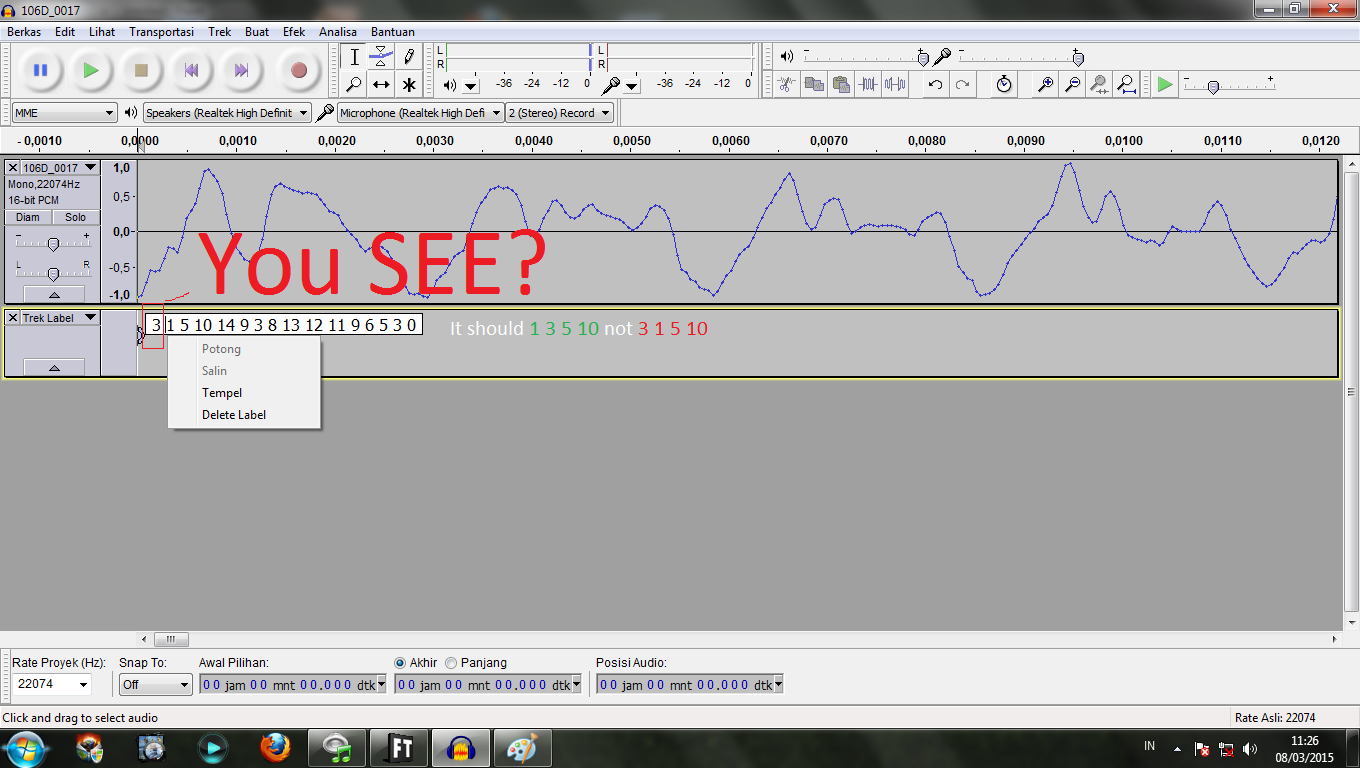1360x768 pixels.
Task: Open the Snap To dropdown
Action: coord(155,685)
